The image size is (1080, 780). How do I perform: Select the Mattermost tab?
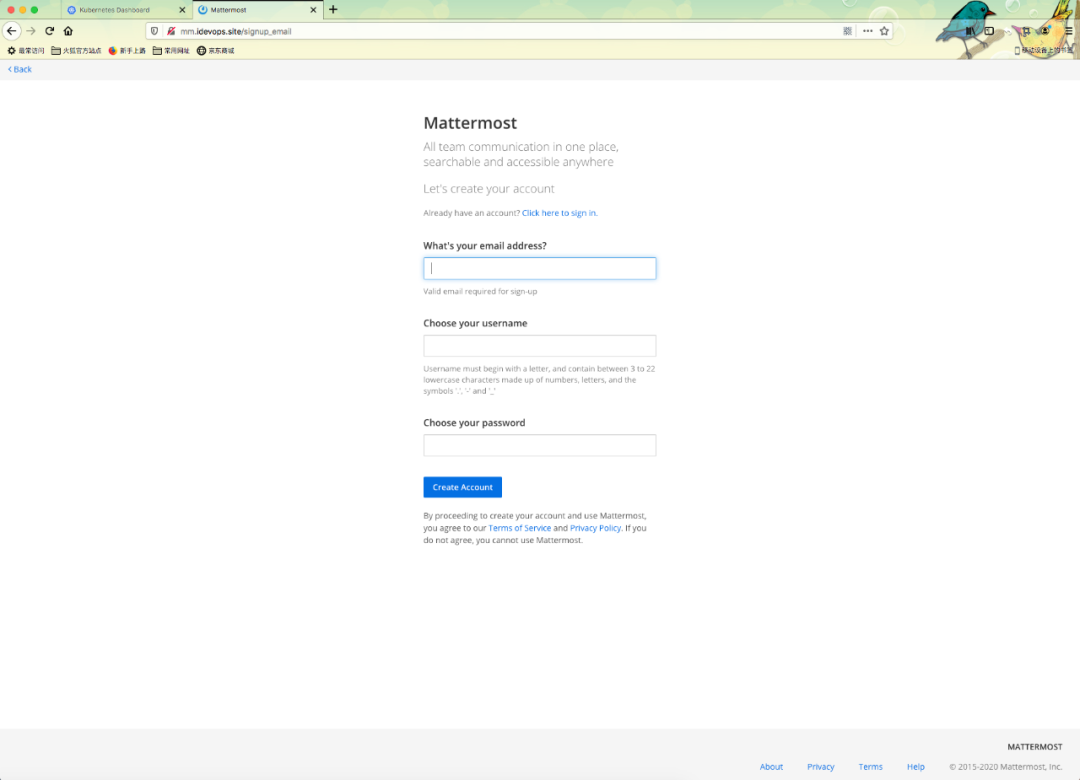point(257,10)
